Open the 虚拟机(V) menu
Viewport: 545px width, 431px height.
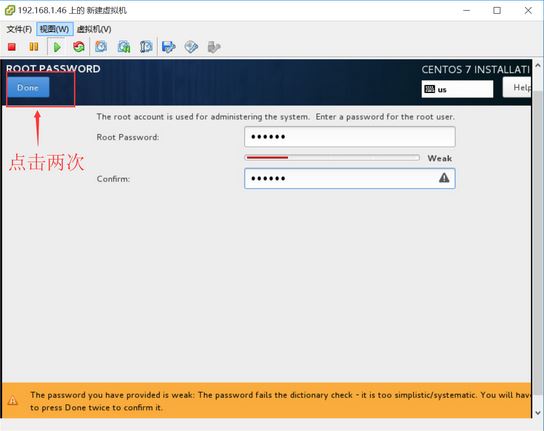94,29
